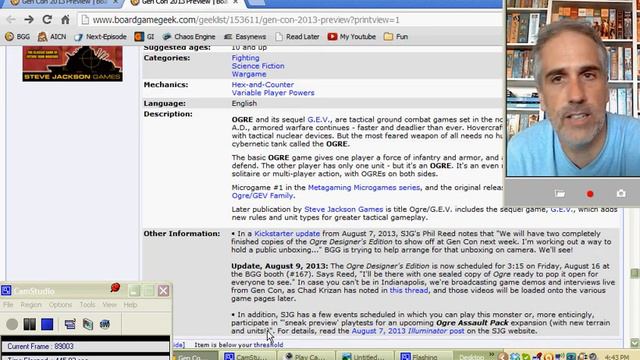Open the Variable Player Powers link
Viewport: 640px width, 360px height.
[x=273, y=93]
